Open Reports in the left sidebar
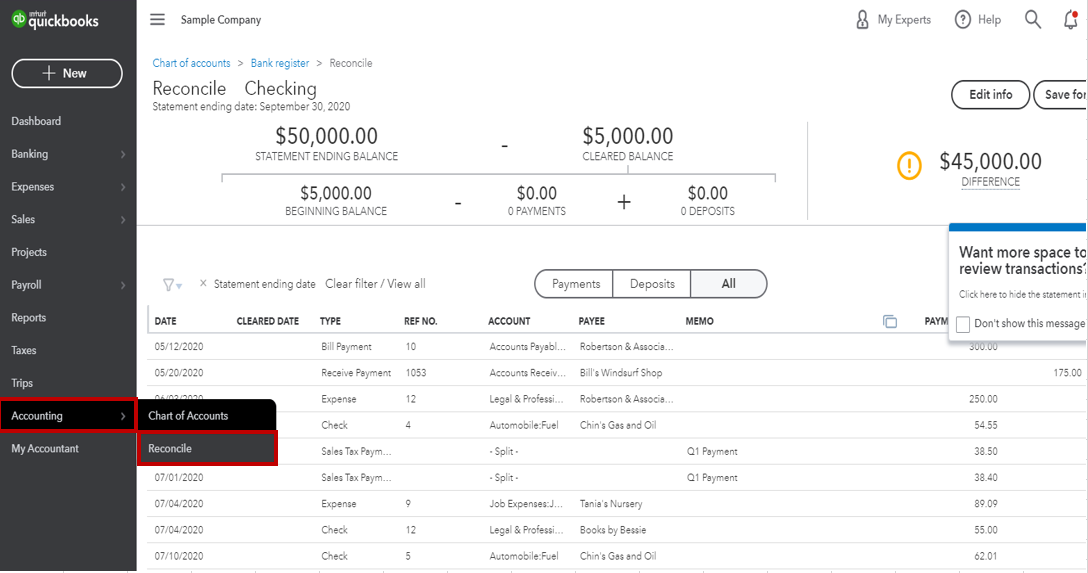Image resolution: width=1088 pixels, height=573 pixels. (29, 318)
